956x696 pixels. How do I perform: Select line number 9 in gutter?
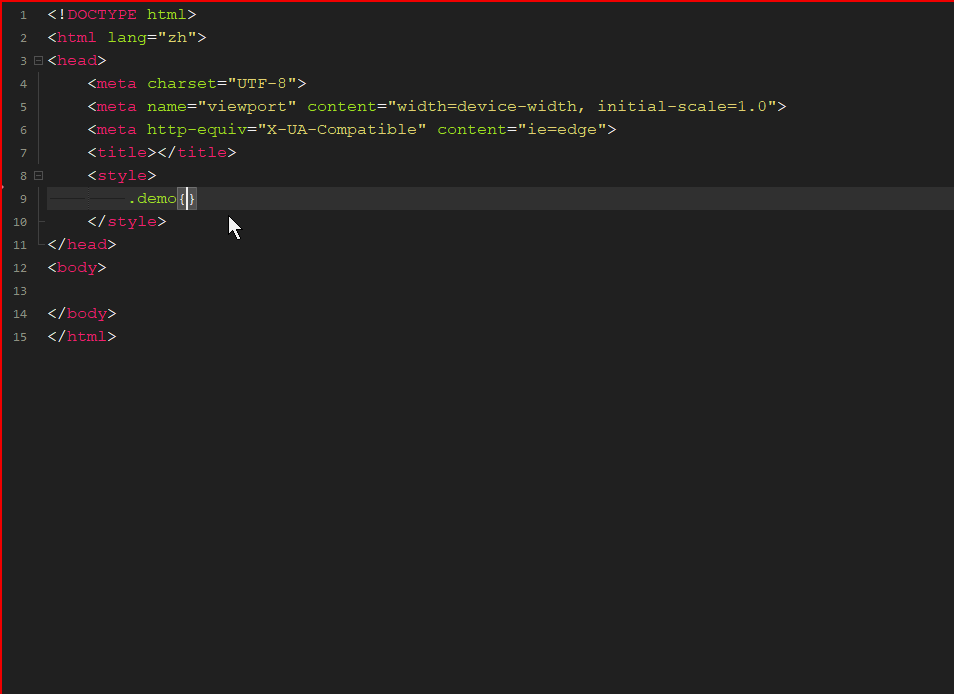pyautogui.click(x=23, y=199)
